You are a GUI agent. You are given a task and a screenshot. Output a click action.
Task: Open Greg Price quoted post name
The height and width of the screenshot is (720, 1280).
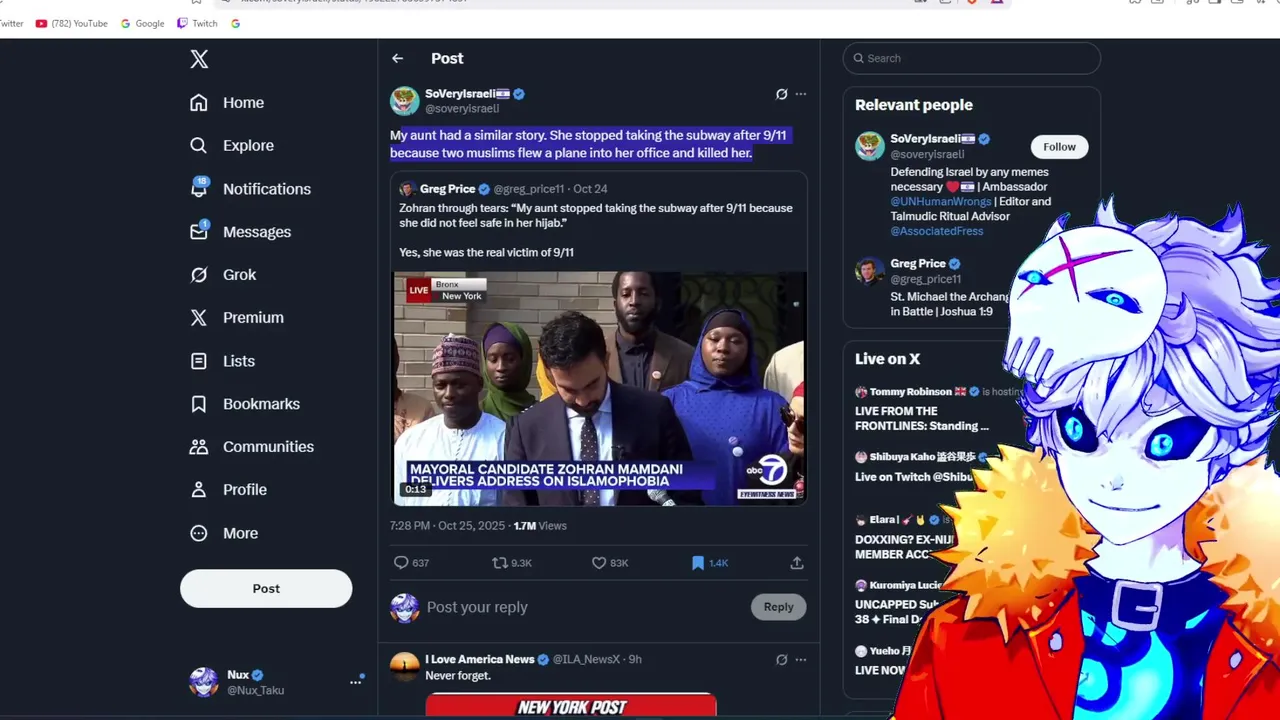447,189
